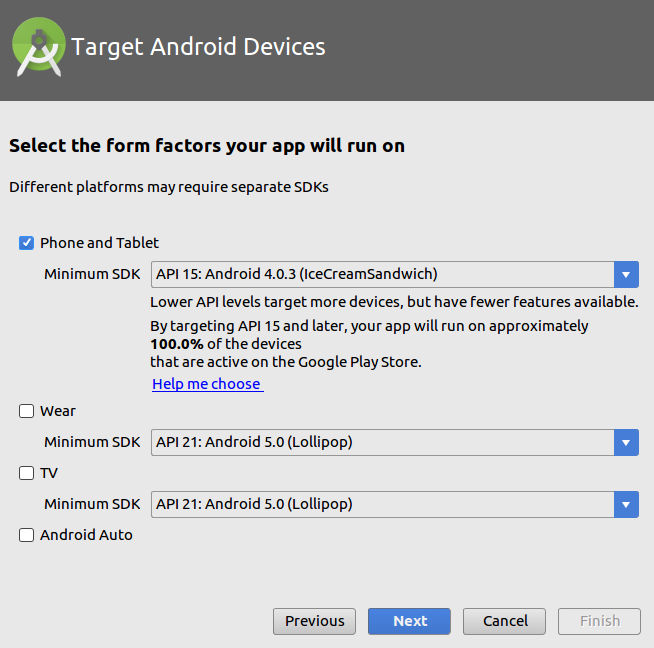
Task: Click the bold 100.0% device coverage text
Action: [x=177, y=344]
